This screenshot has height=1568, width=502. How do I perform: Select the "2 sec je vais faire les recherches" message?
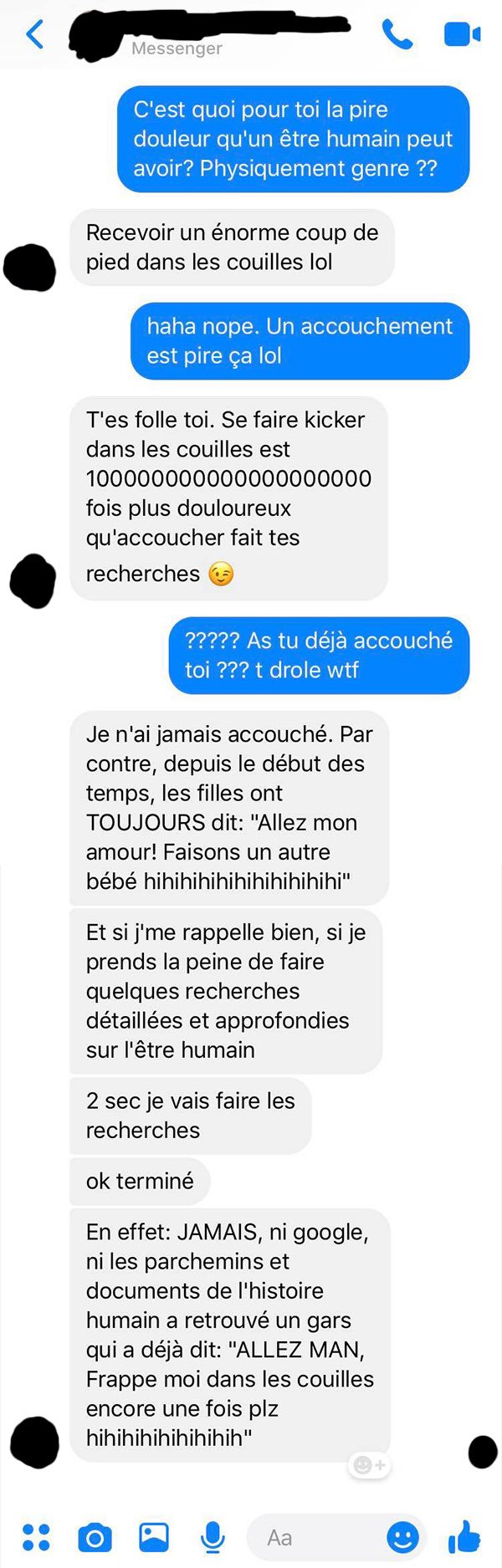tap(191, 1116)
